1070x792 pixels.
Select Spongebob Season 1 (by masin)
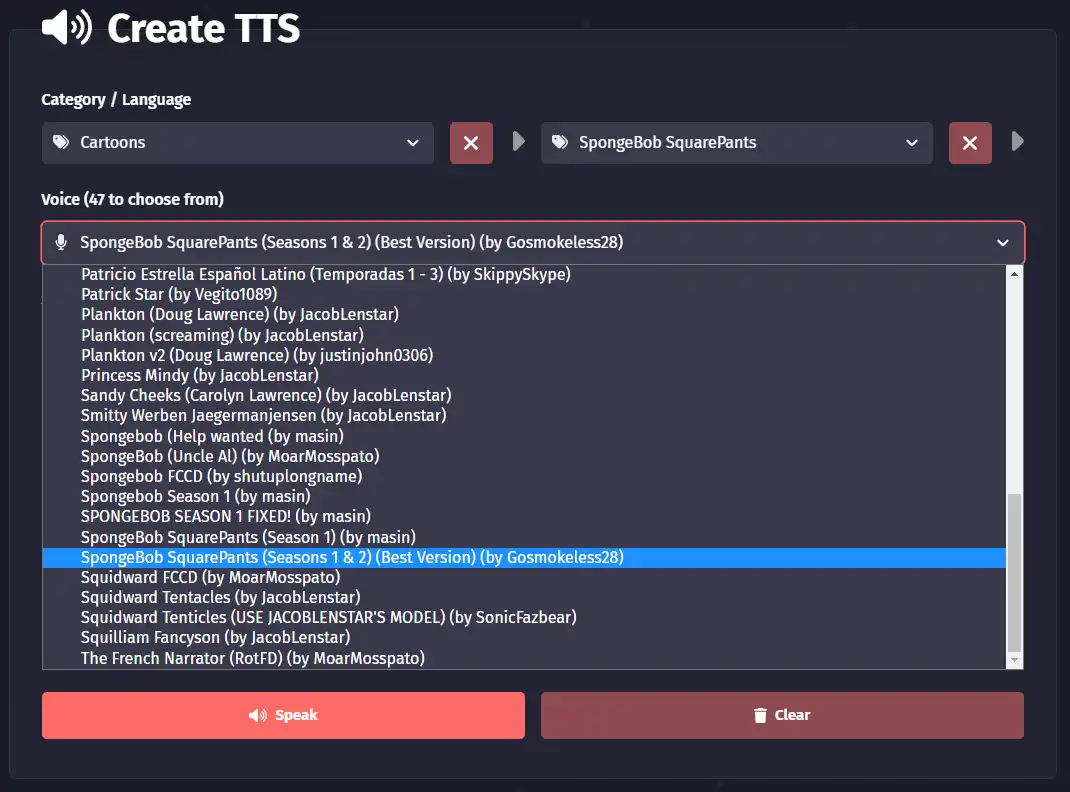pyautogui.click(x=524, y=497)
